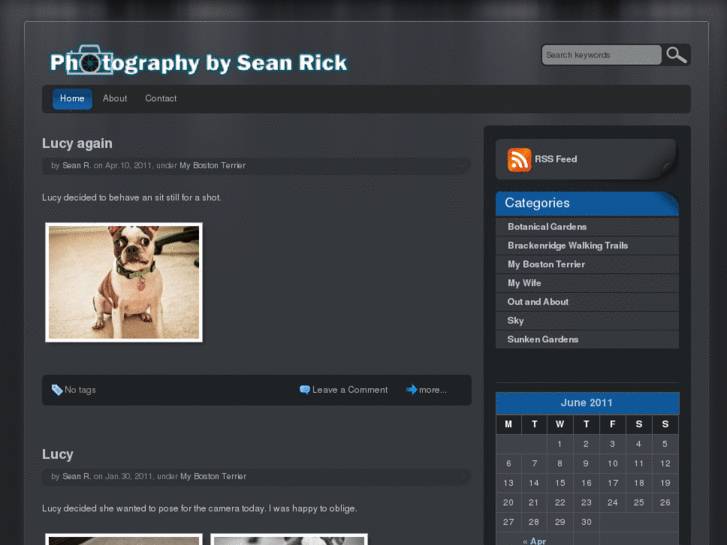
Task: Click calendar date 10
Action: 612,463
